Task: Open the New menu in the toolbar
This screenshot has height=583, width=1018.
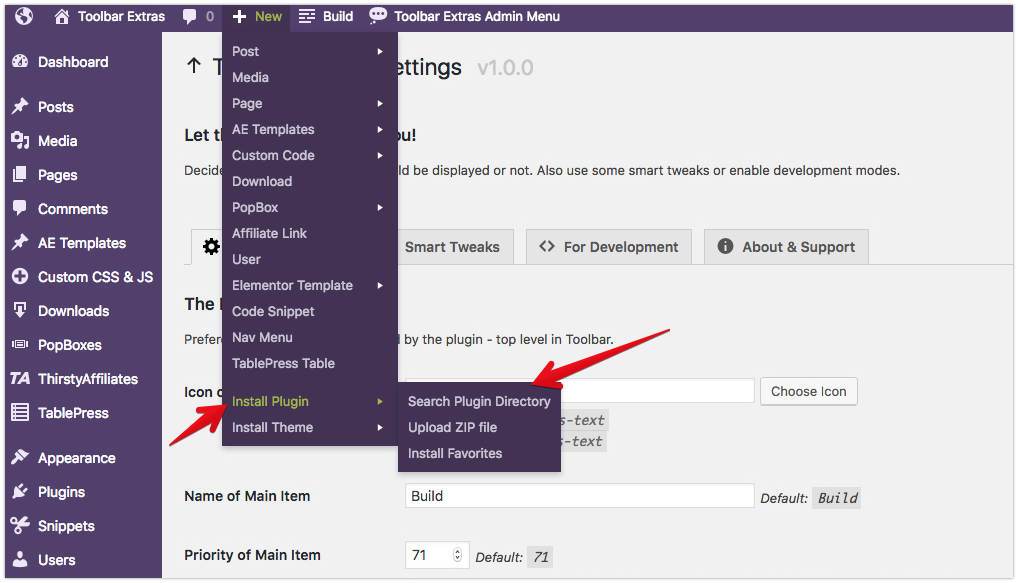Action: point(257,16)
